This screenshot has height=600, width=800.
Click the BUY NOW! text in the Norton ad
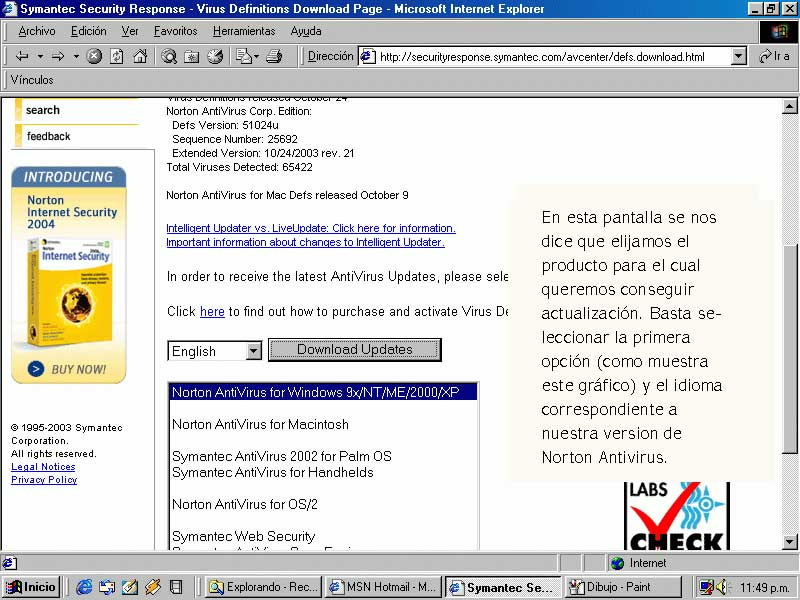coord(79,369)
